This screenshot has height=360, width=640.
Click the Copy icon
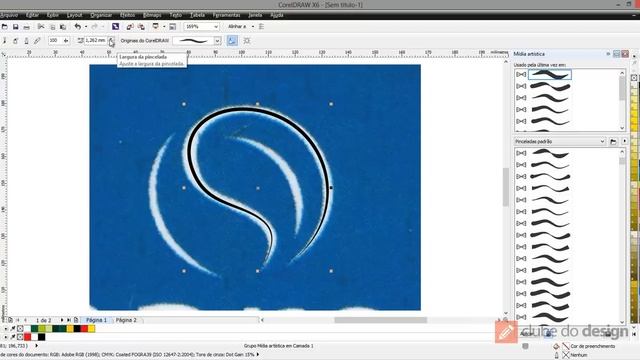click(52, 27)
